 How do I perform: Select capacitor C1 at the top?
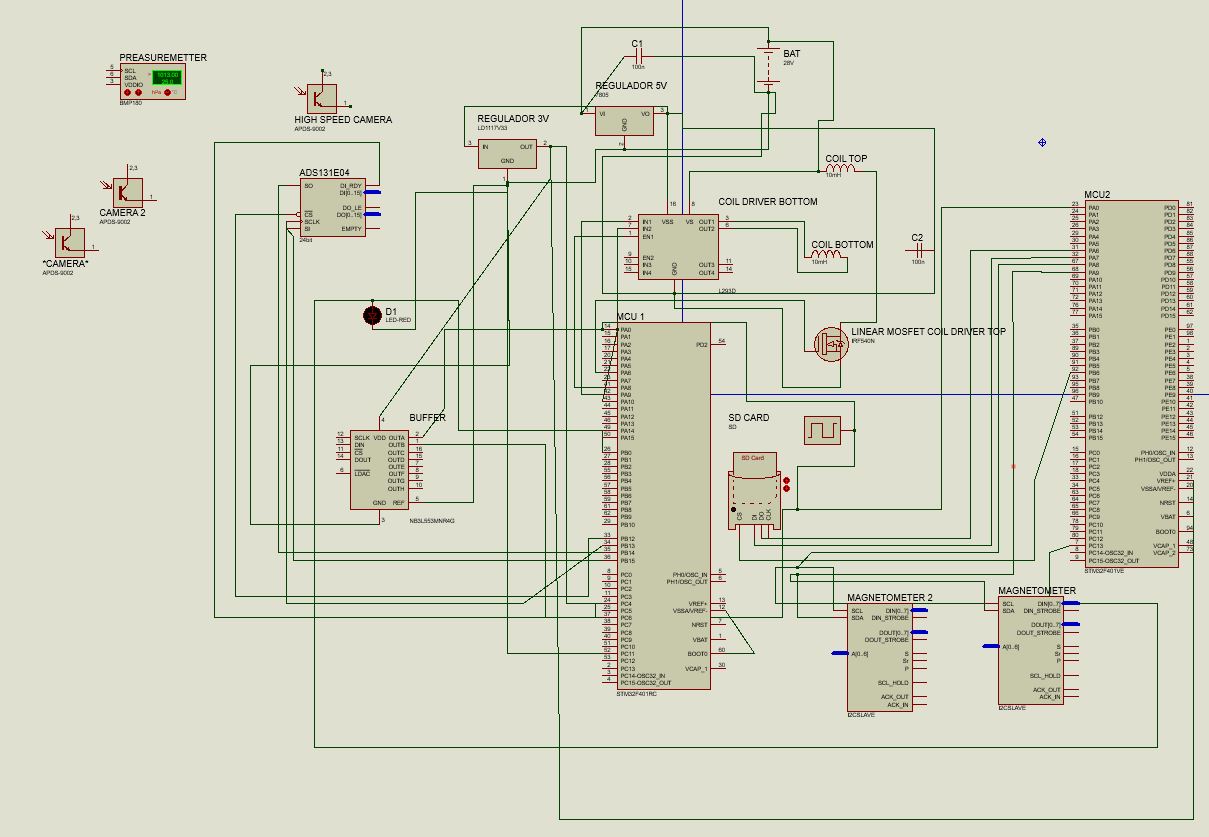click(640, 55)
